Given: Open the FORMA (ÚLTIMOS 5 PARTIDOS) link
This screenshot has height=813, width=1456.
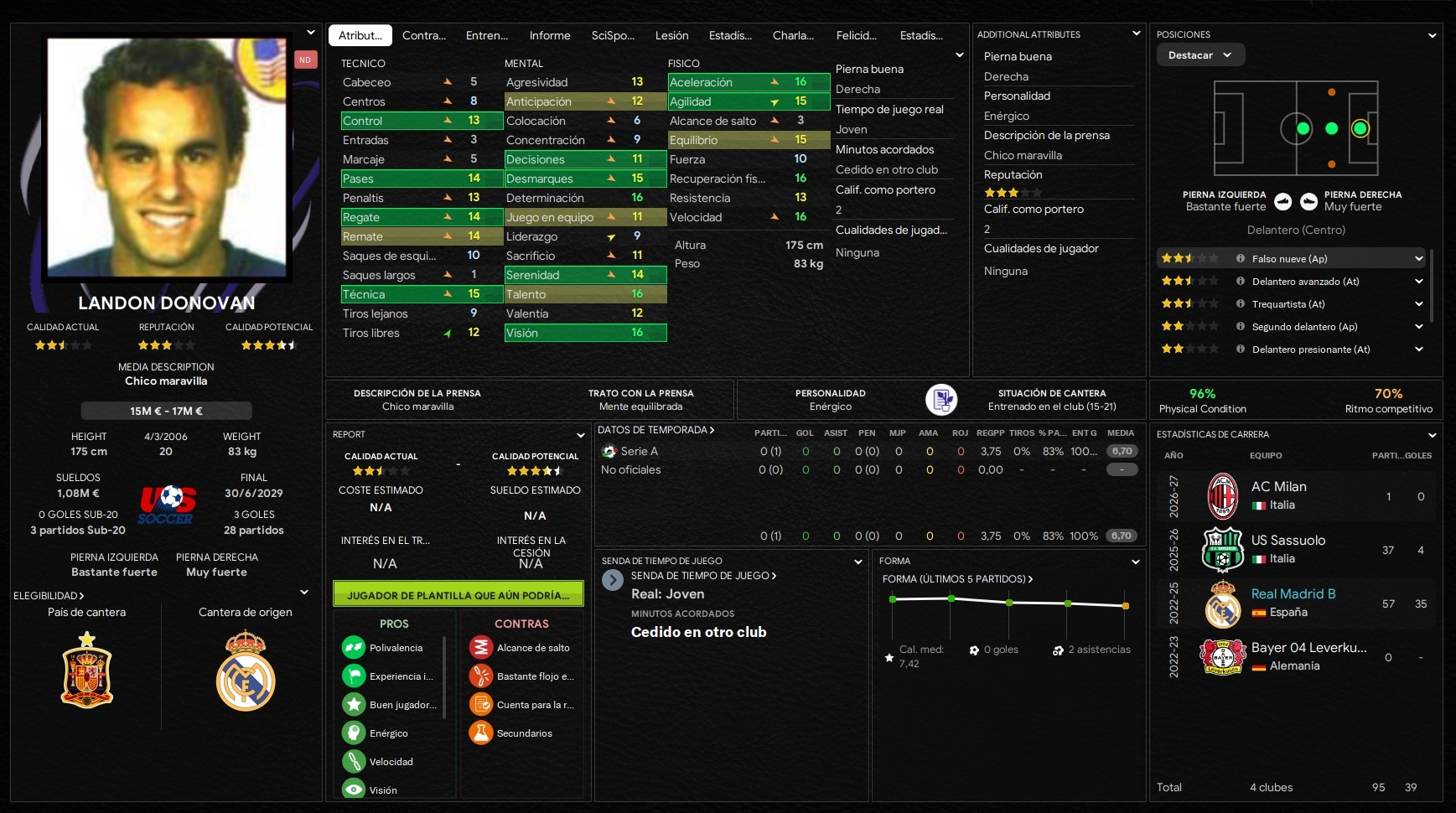Looking at the screenshot, I should (x=957, y=579).
